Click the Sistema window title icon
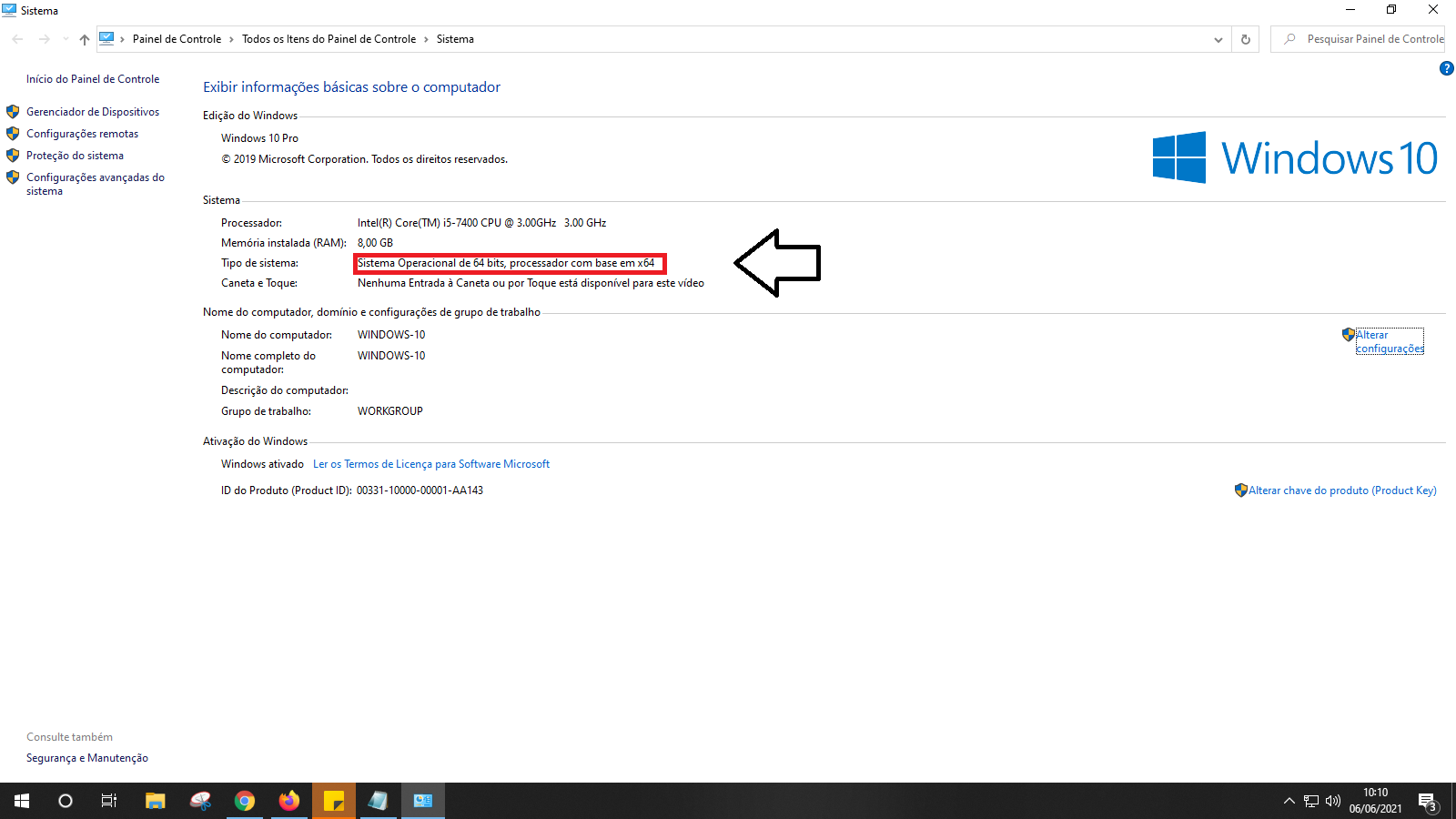 click(9, 10)
